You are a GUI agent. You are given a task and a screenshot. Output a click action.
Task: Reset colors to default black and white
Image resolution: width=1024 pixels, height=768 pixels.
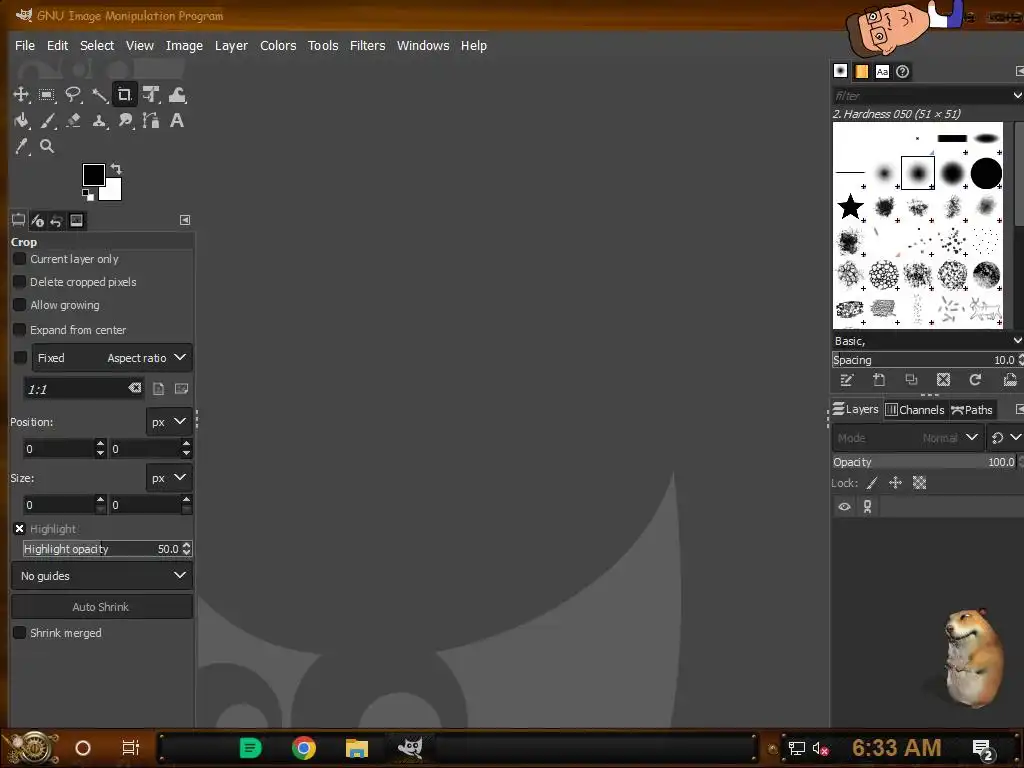pyautogui.click(x=88, y=195)
